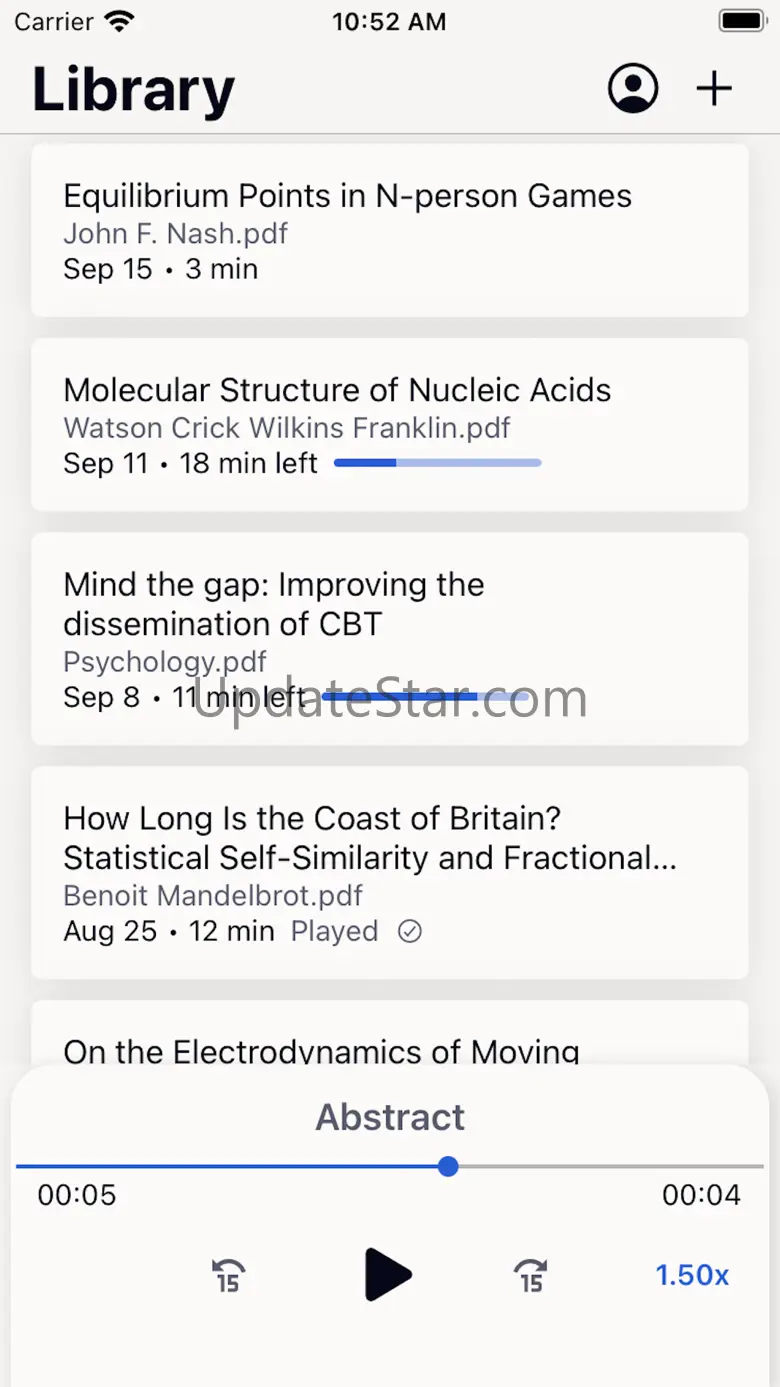Tap the Wi-Fi status icon
The image size is (780, 1387).
[x=119, y=22]
